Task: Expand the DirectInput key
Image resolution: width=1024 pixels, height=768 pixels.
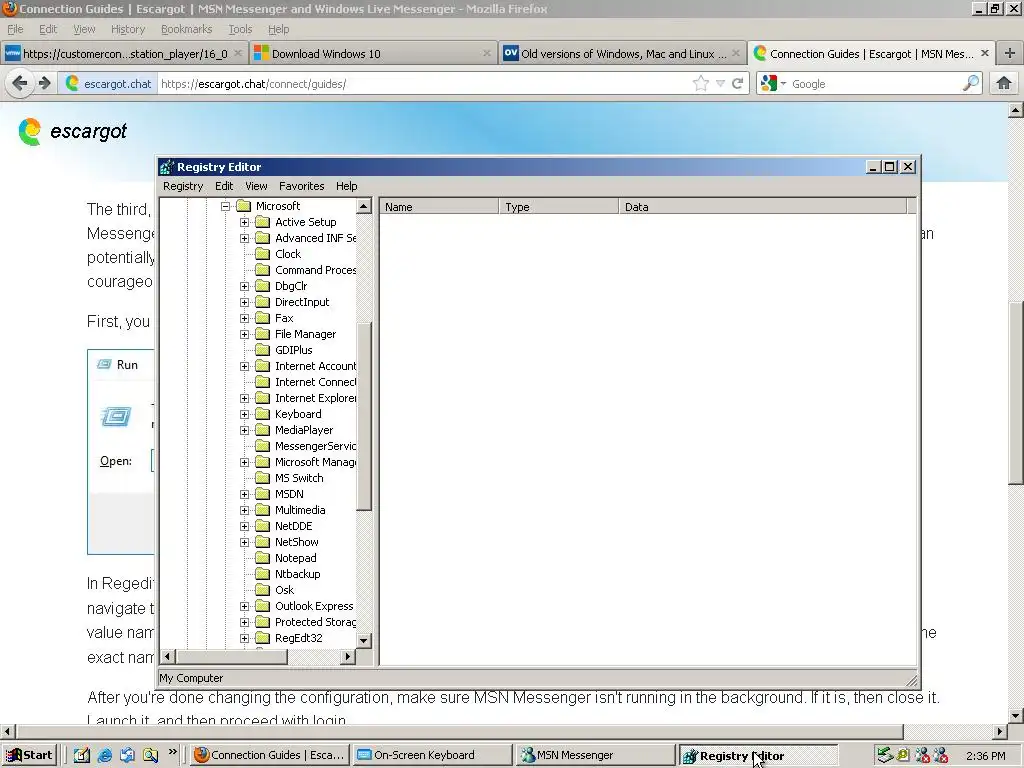Action: (x=244, y=302)
